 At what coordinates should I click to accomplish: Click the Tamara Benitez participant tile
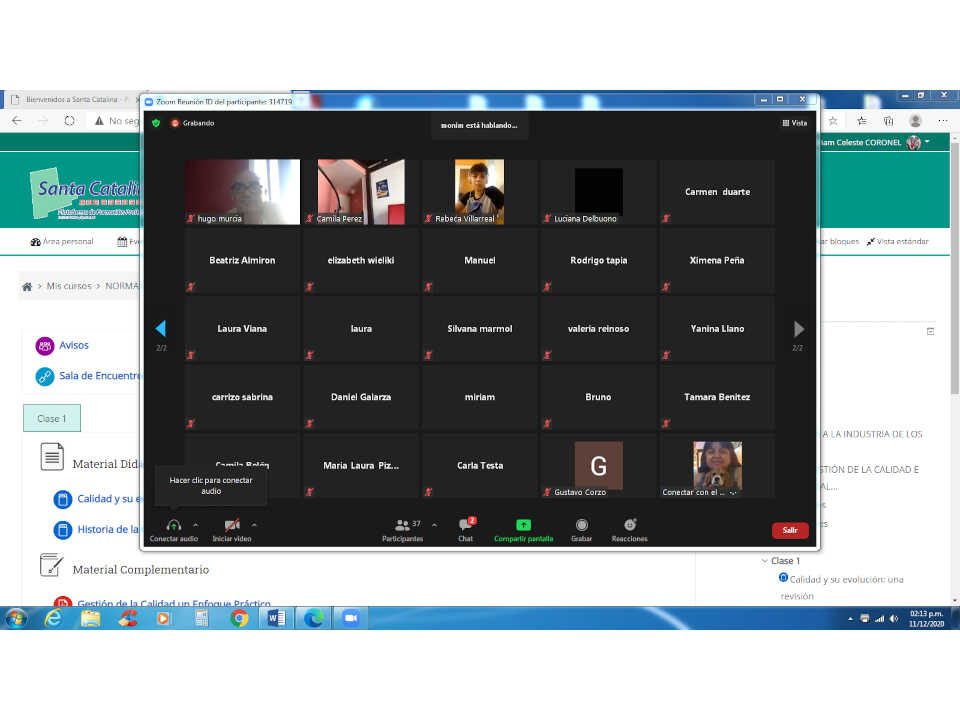point(718,397)
